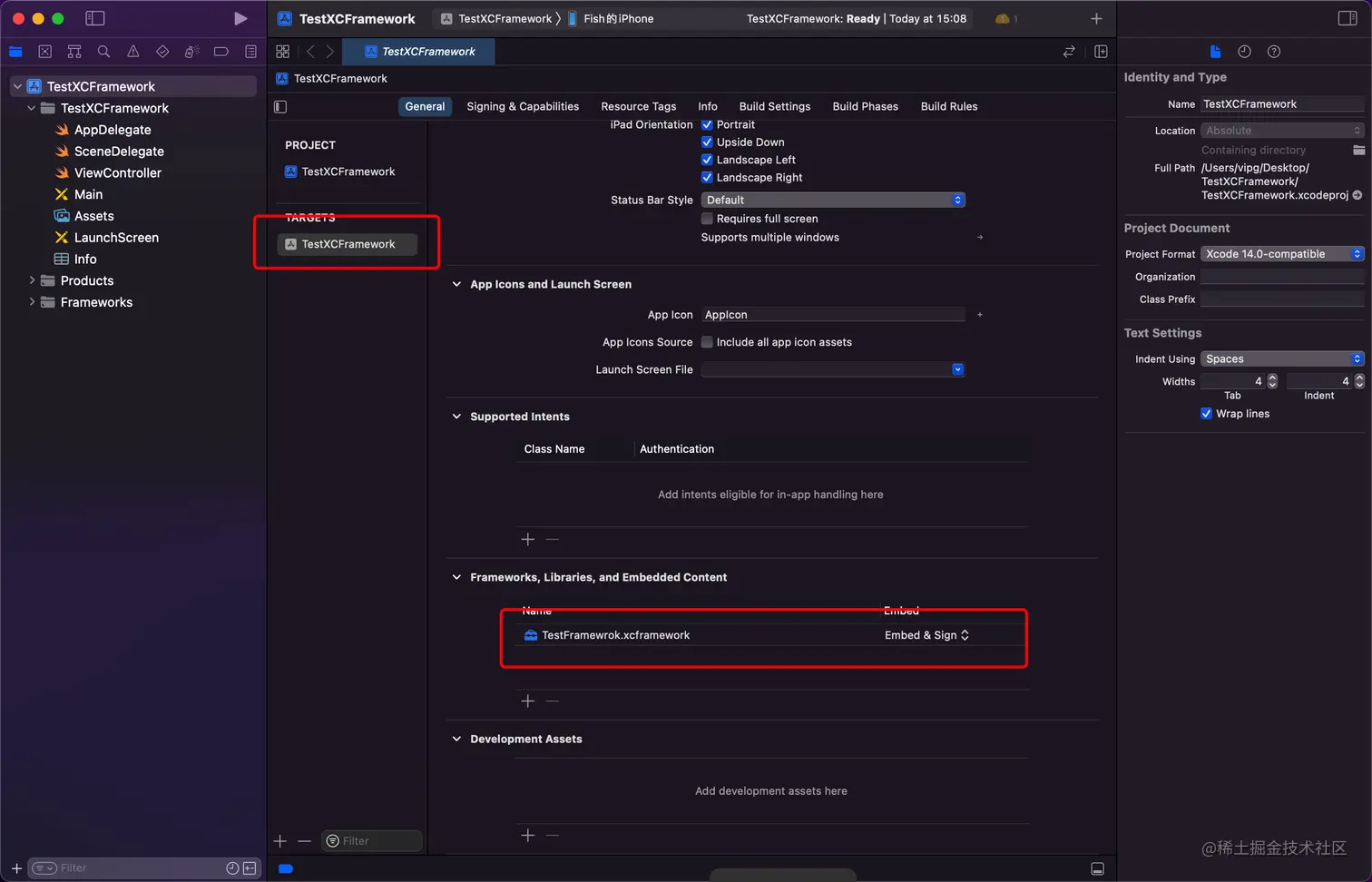This screenshot has height=882, width=1372.
Task: Uncheck Landscape Right orientation
Action: coord(707,178)
